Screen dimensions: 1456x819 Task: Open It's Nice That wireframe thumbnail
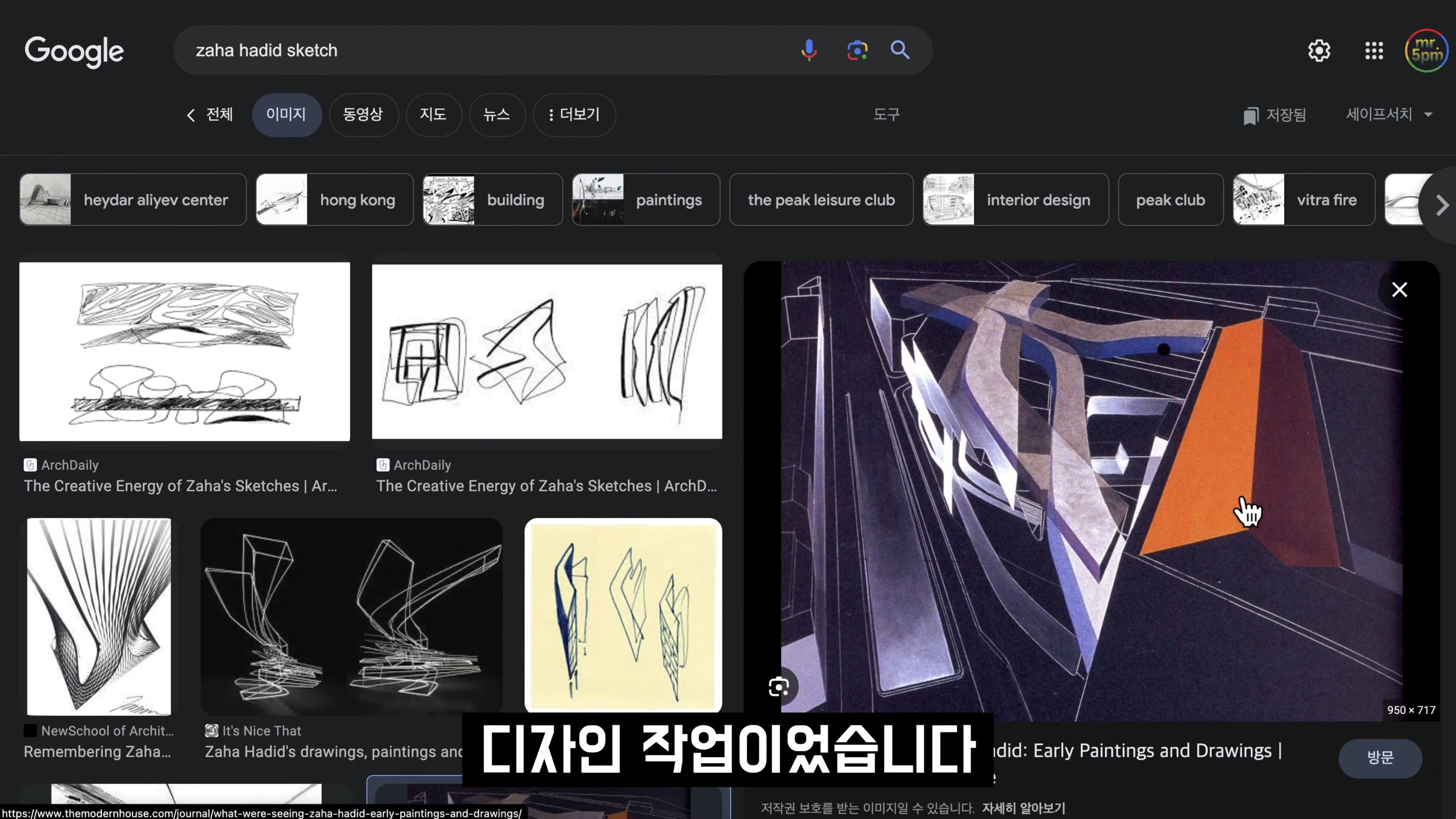351,616
